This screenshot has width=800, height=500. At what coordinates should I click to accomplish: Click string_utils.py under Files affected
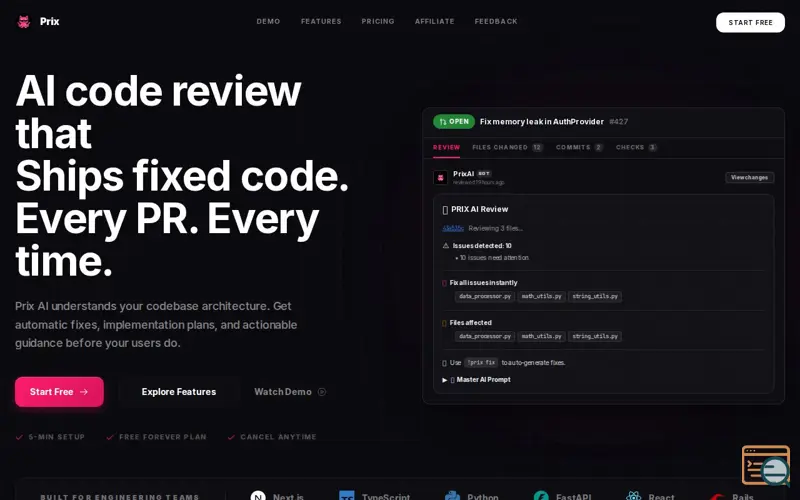[595, 336]
